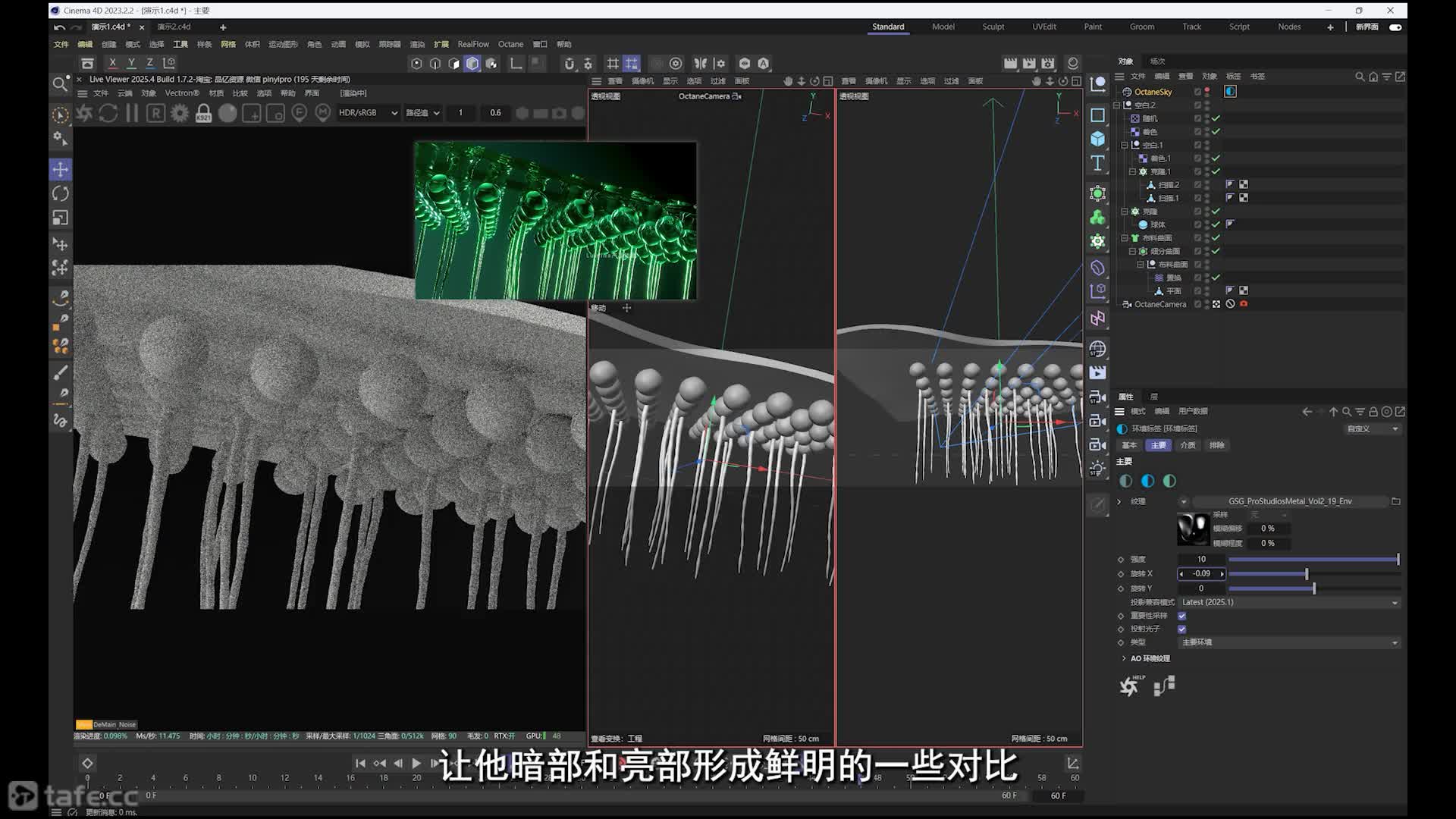The width and height of the screenshot is (1456, 819).
Task: Play the animation in timeline
Action: pyautogui.click(x=416, y=763)
